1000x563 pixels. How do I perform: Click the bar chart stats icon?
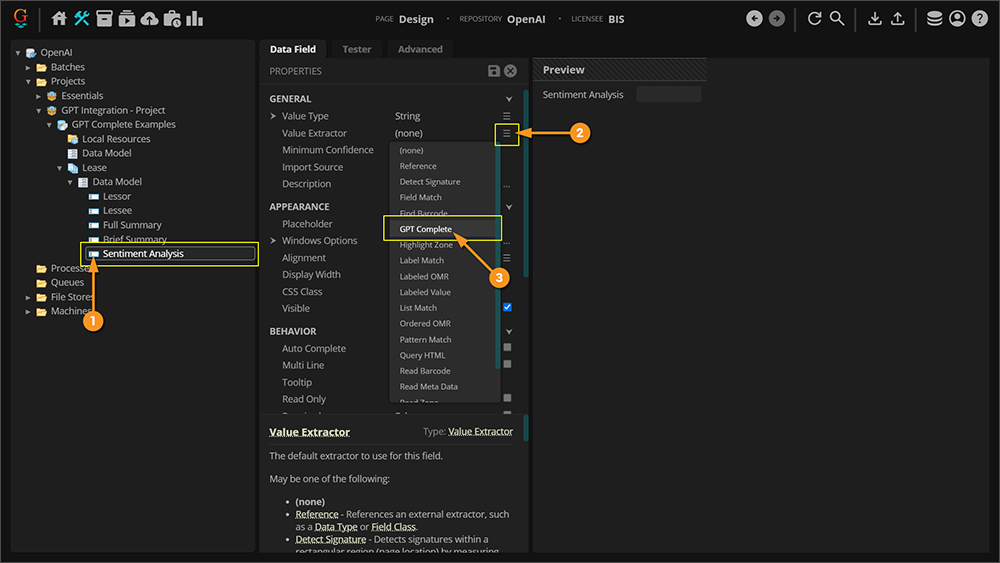point(194,18)
